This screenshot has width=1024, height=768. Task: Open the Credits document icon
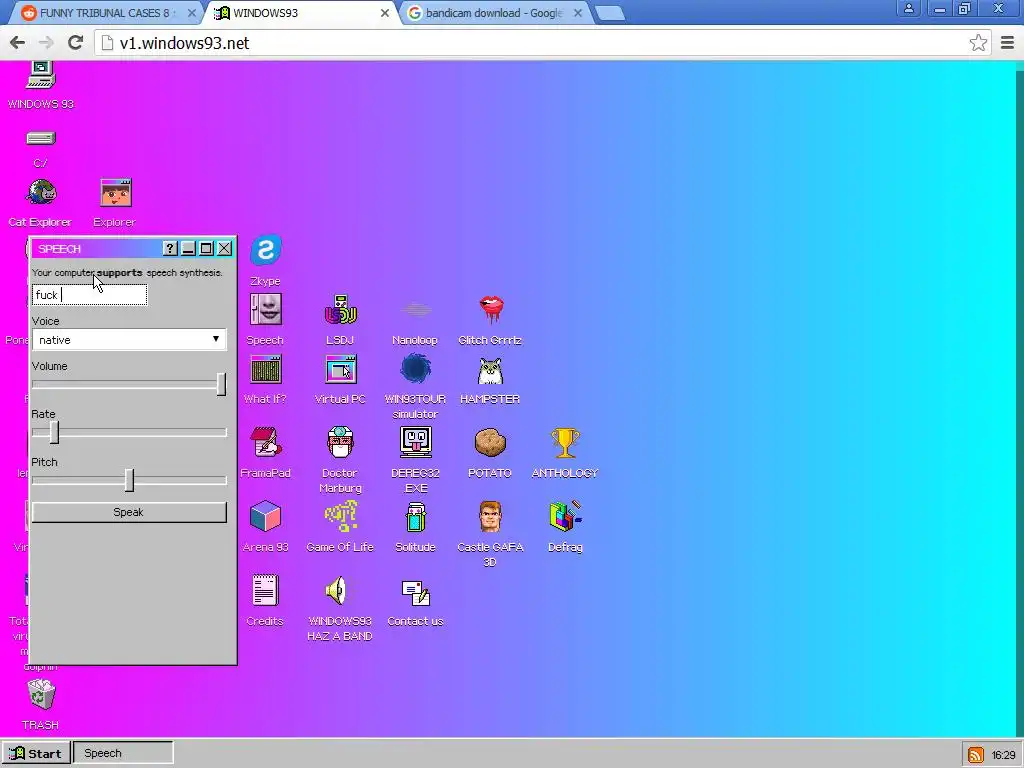click(x=265, y=590)
